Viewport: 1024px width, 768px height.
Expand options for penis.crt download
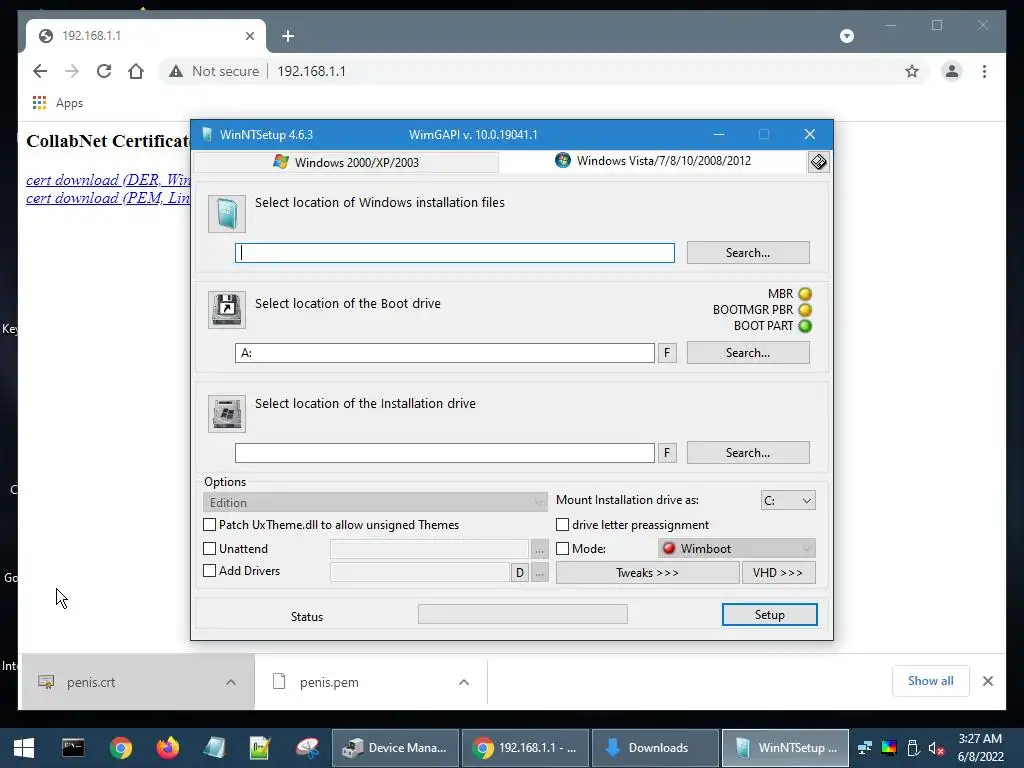click(x=231, y=682)
